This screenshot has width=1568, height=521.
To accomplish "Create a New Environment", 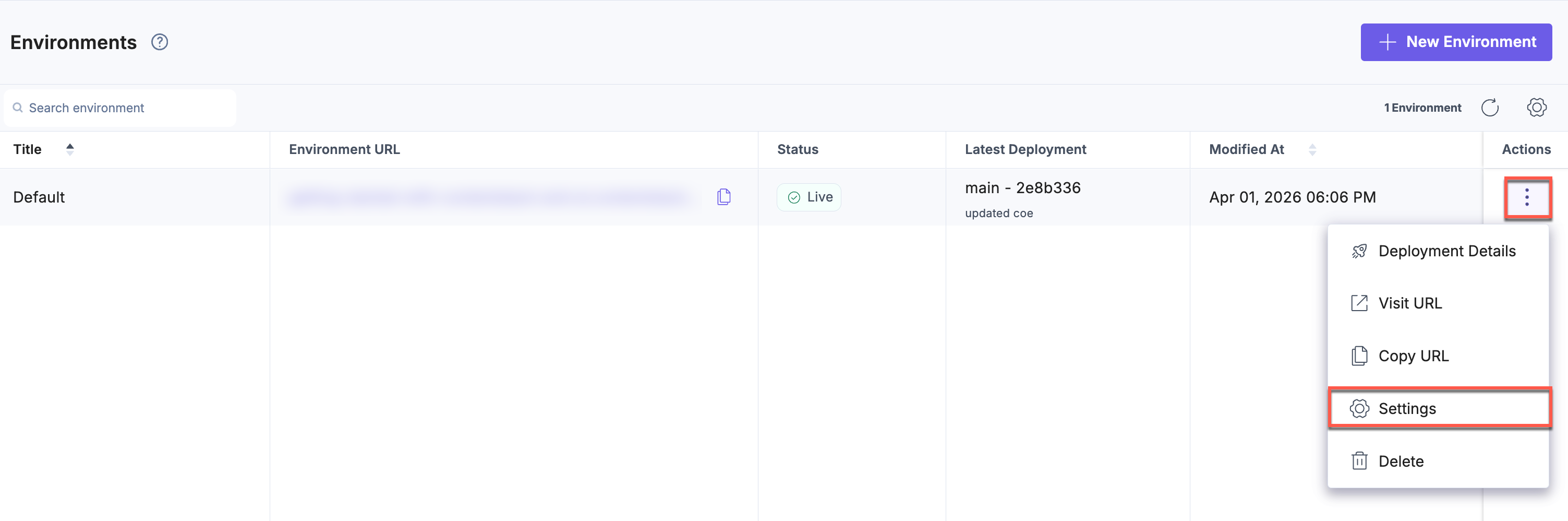I will (x=1456, y=41).
